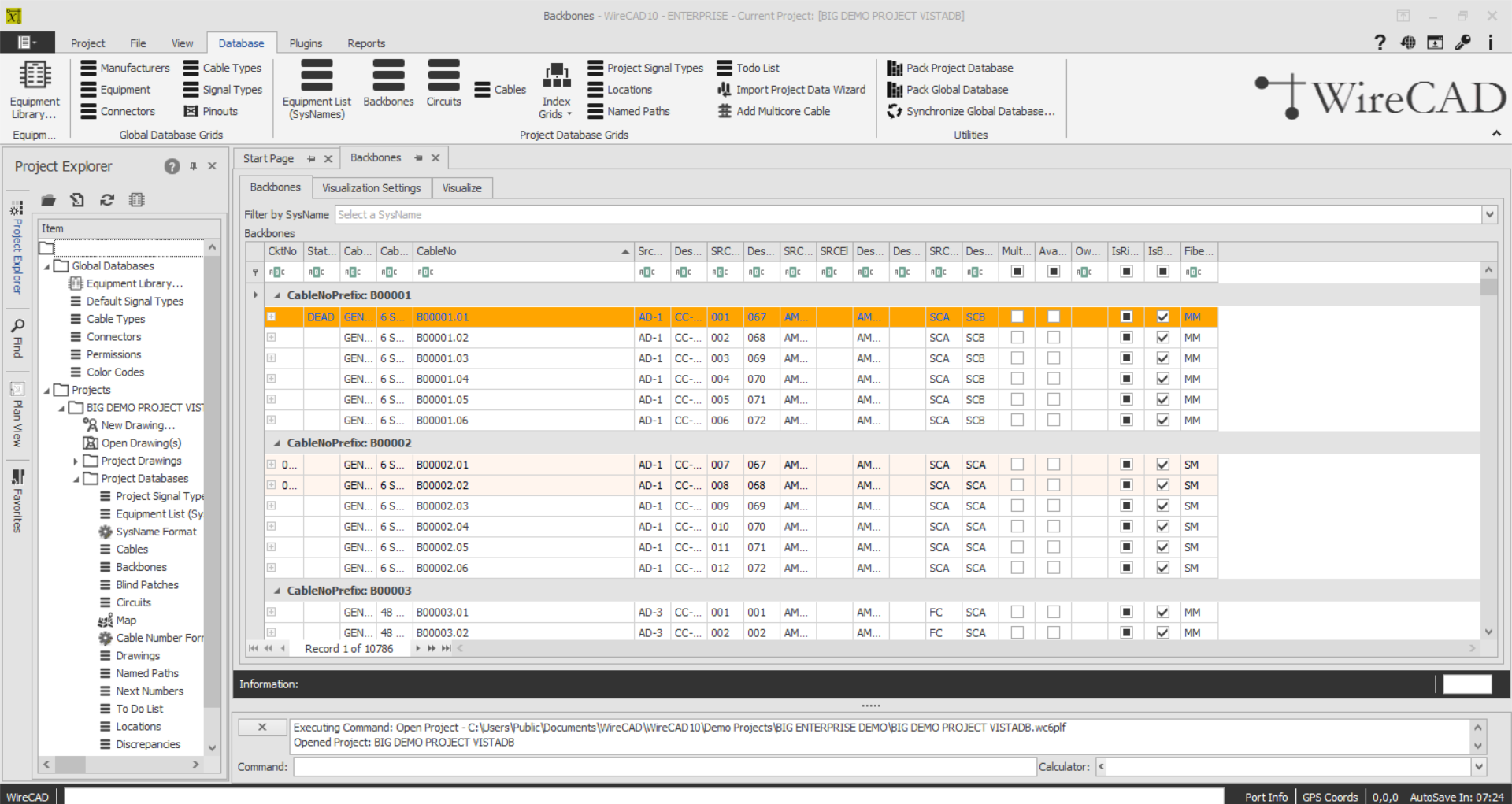Open the Equipment Library ribbon icon
The width and height of the screenshot is (1512, 804).
coord(34,90)
